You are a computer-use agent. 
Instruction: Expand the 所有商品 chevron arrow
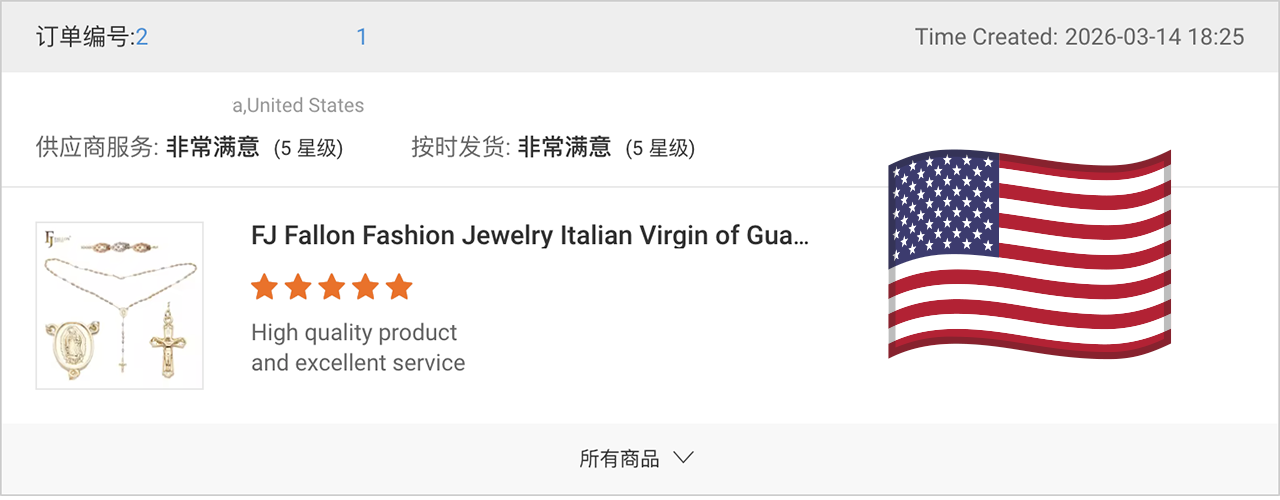click(x=684, y=458)
